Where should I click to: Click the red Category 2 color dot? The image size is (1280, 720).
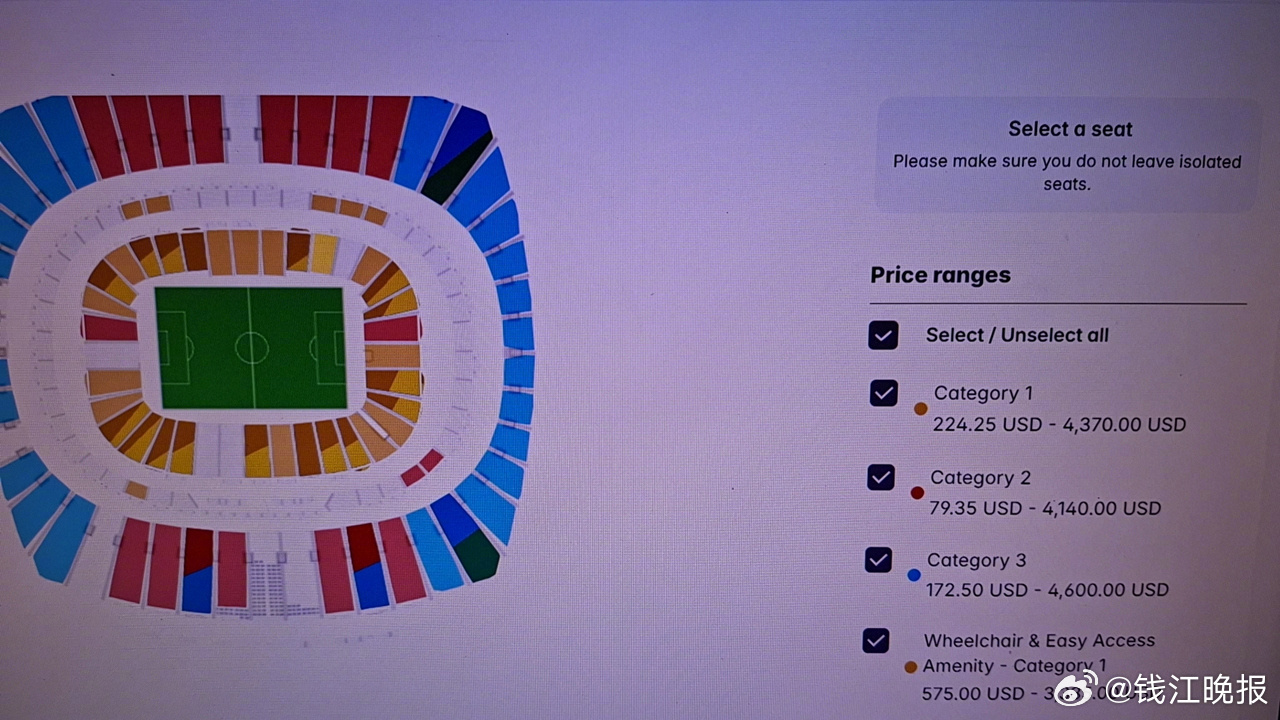click(x=917, y=493)
